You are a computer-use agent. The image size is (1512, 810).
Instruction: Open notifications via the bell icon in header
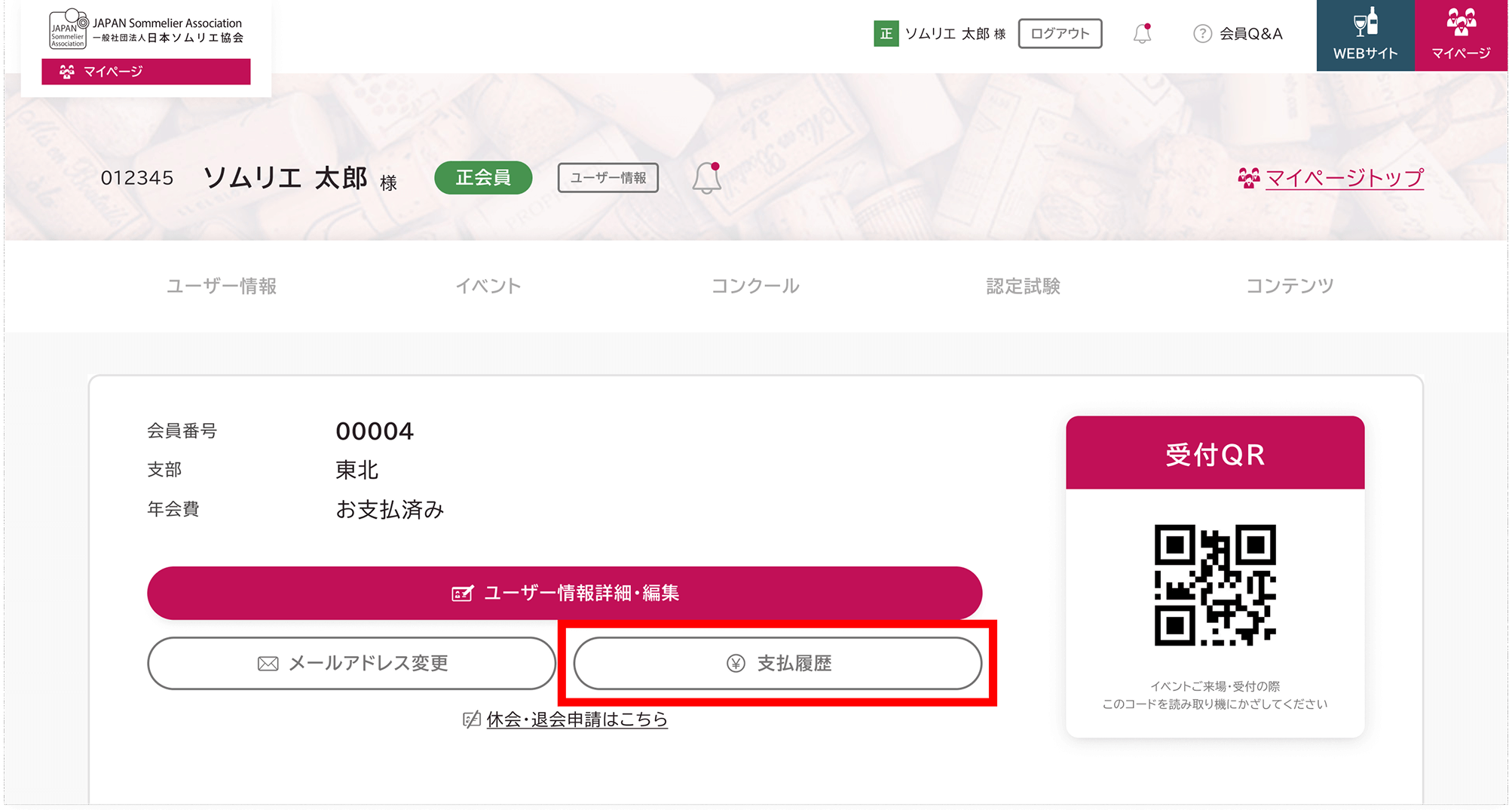(x=1142, y=34)
